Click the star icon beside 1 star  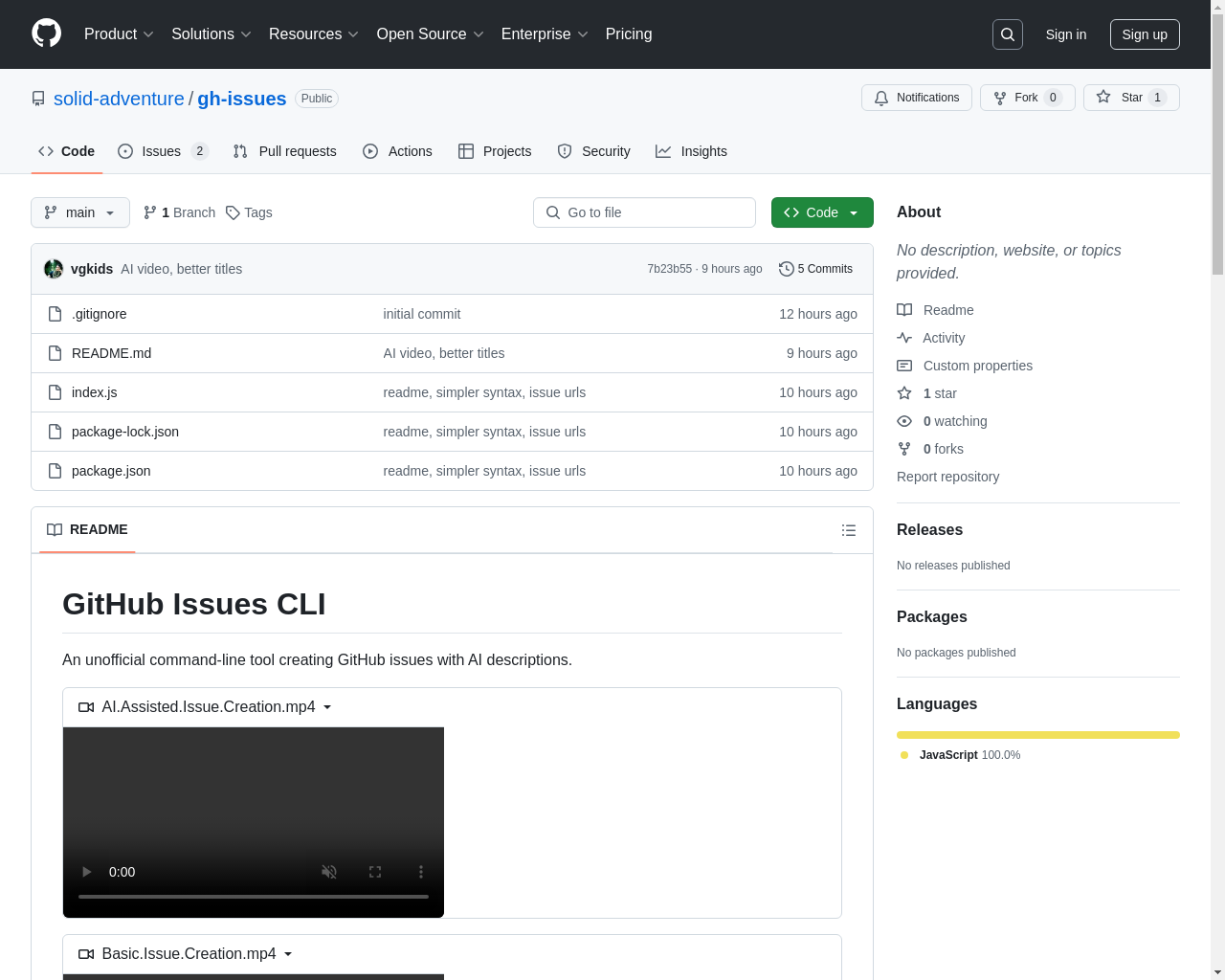(x=904, y=393)
